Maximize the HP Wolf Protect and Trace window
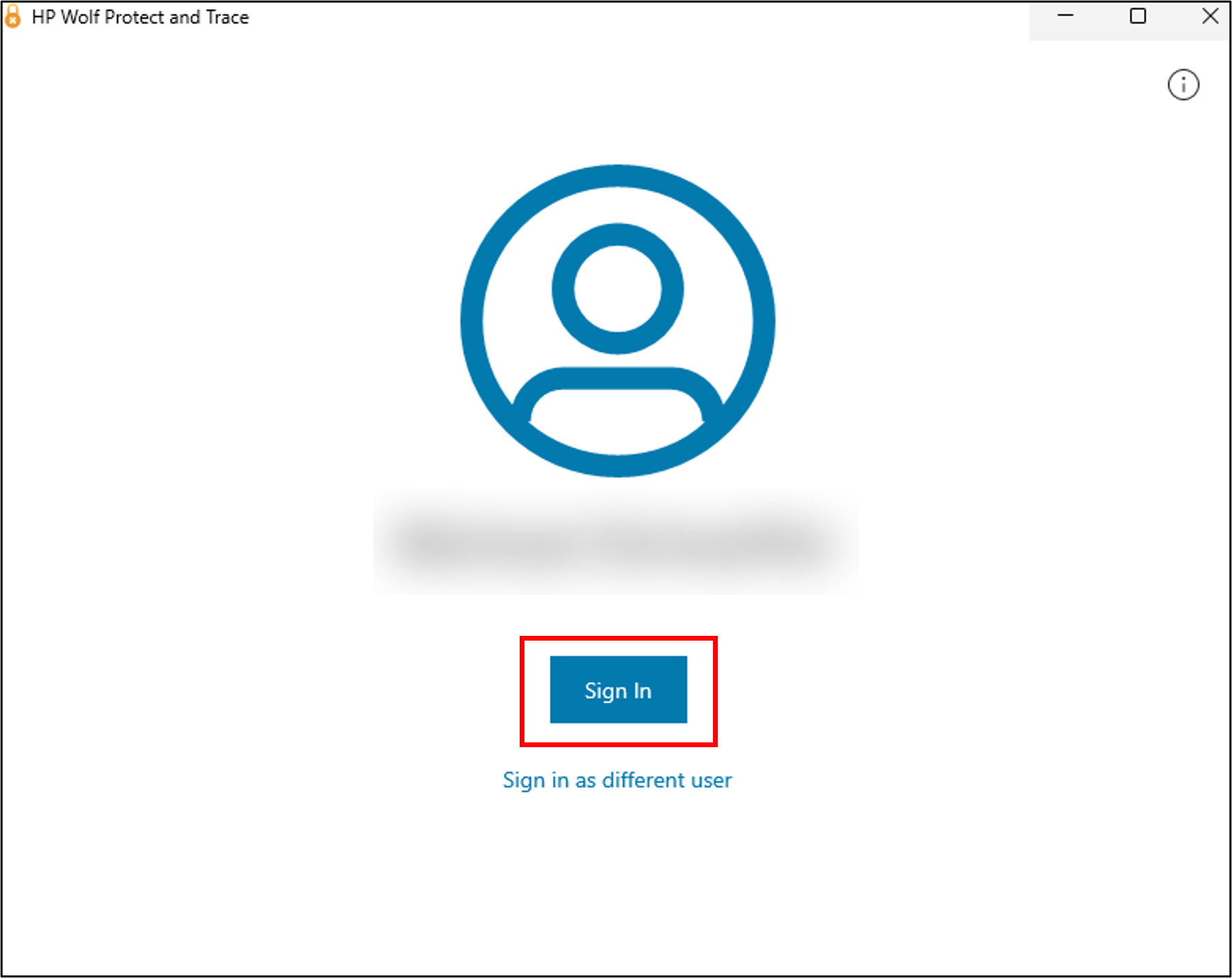The height and width of the screenshot is (978, 1232). [1138, 16]
